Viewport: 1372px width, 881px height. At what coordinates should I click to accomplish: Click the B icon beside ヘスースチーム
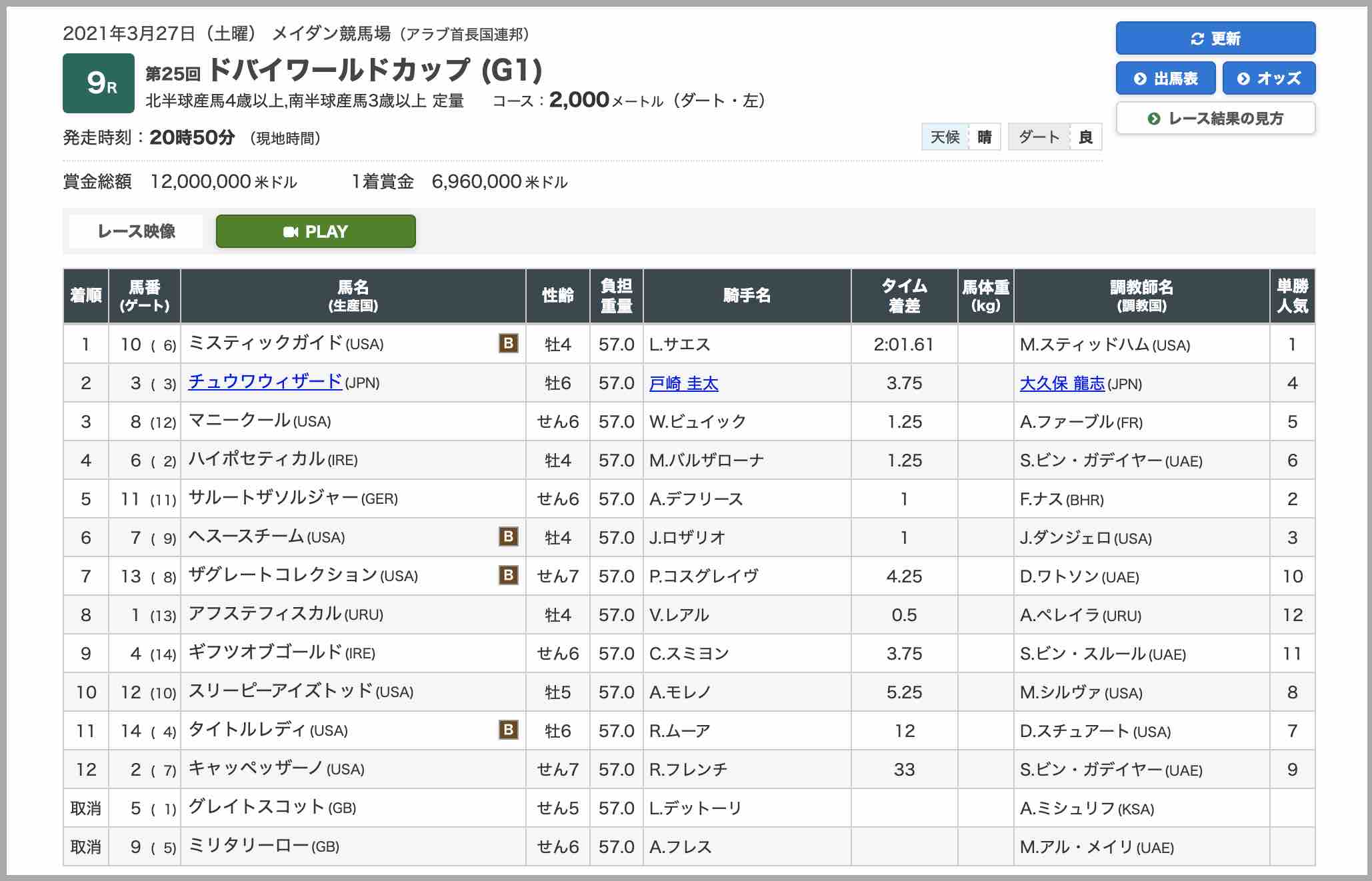click(x=509, y=537)
